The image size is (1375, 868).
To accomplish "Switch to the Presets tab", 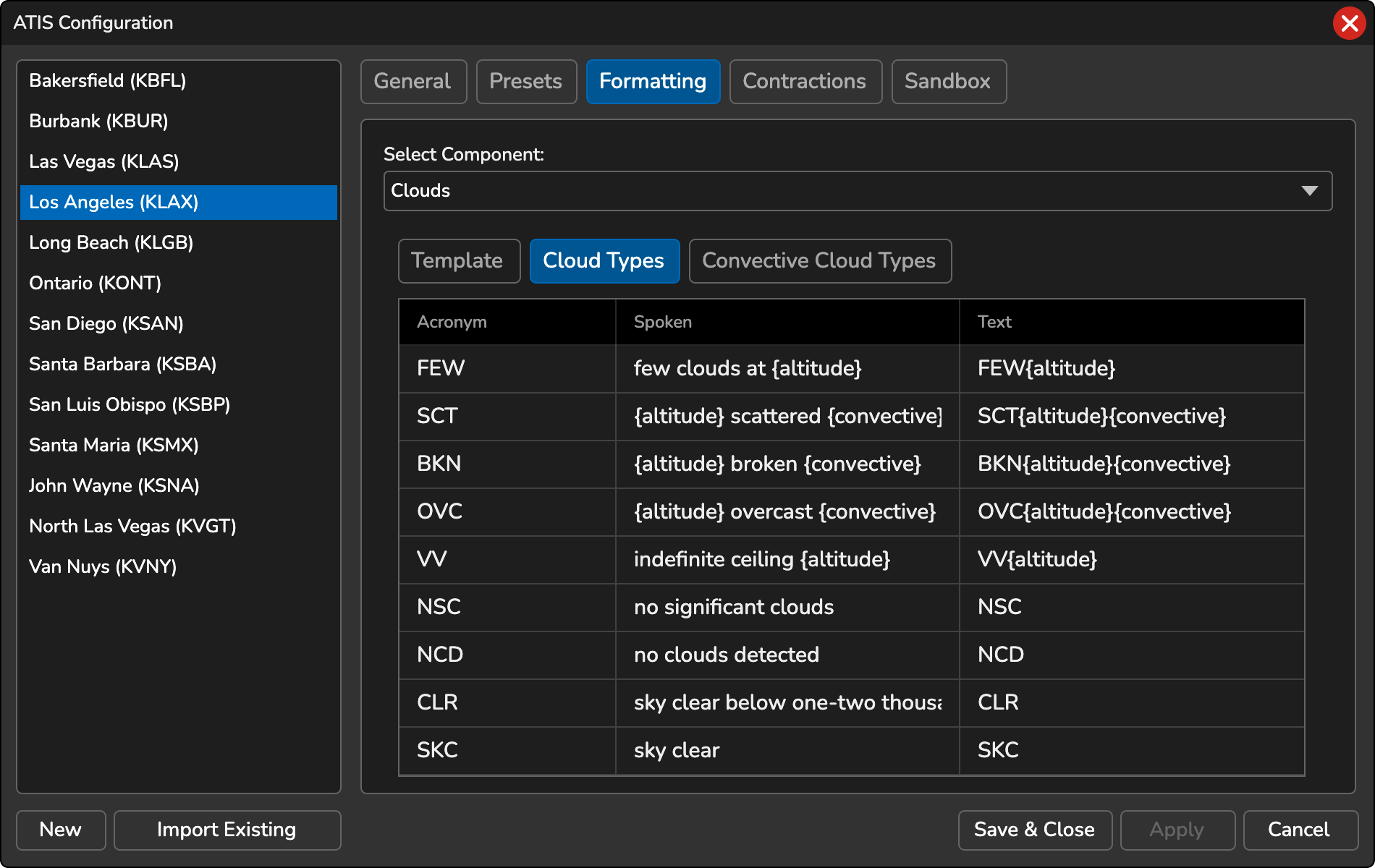I will point(526,82).
